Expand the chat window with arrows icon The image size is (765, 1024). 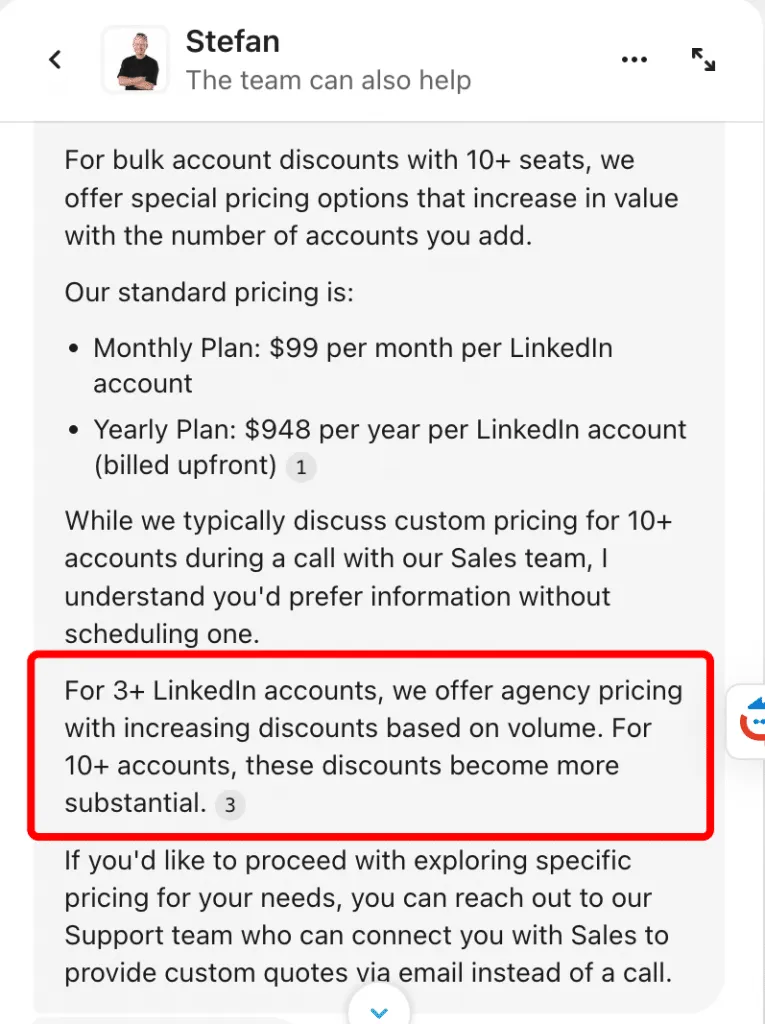703,59
